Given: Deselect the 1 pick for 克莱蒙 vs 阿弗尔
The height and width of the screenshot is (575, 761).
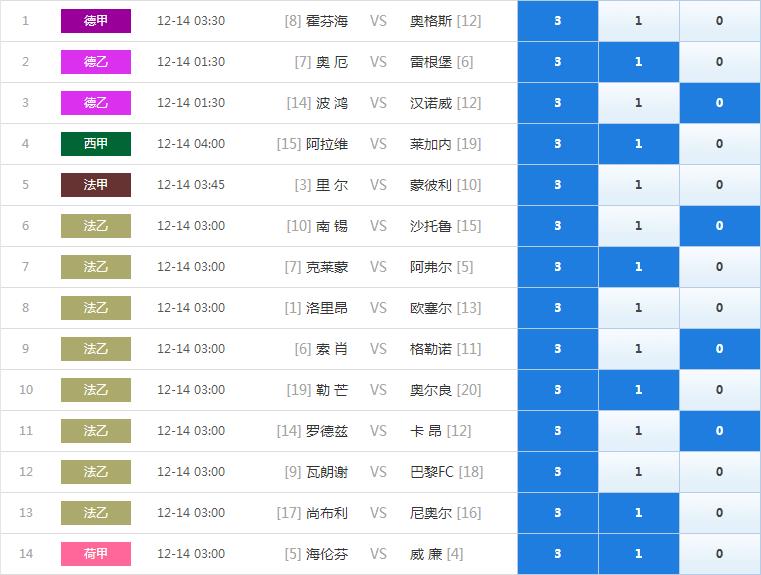Looking at the screenshot, I should point(639,267).
